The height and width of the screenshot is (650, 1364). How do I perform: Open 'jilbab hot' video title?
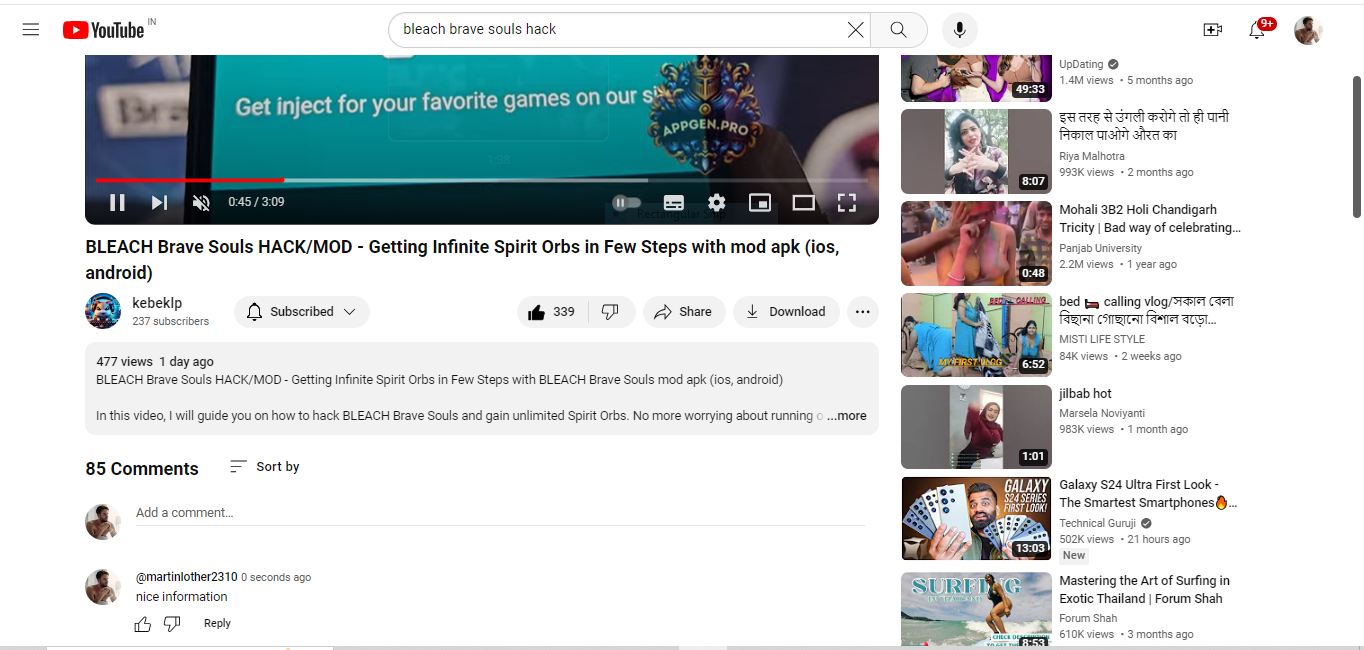1085,394
